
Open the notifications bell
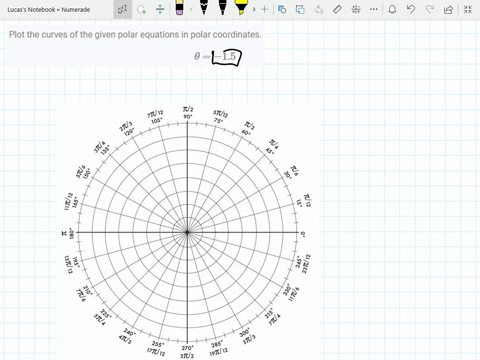(x=392, y=9)
